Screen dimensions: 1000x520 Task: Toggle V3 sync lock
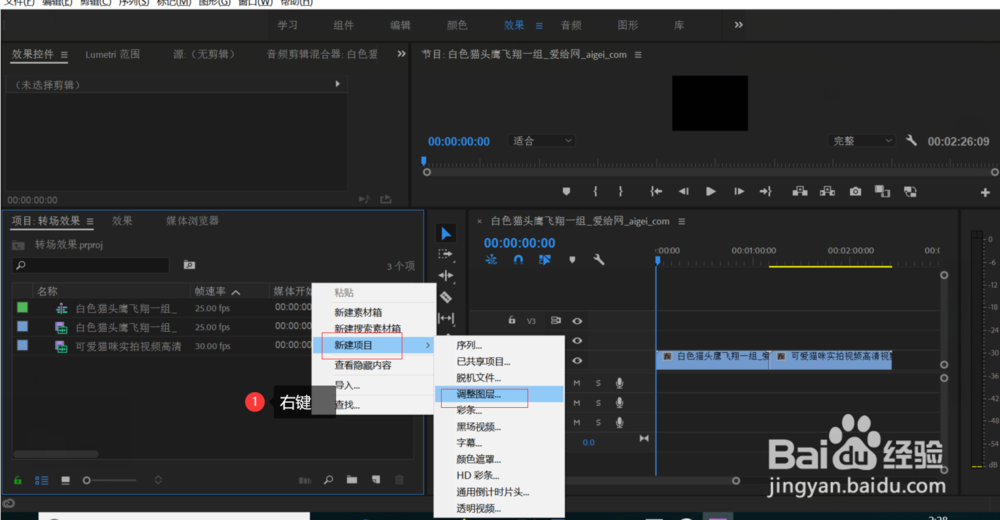pyautogui.click(x=555, y=320)
